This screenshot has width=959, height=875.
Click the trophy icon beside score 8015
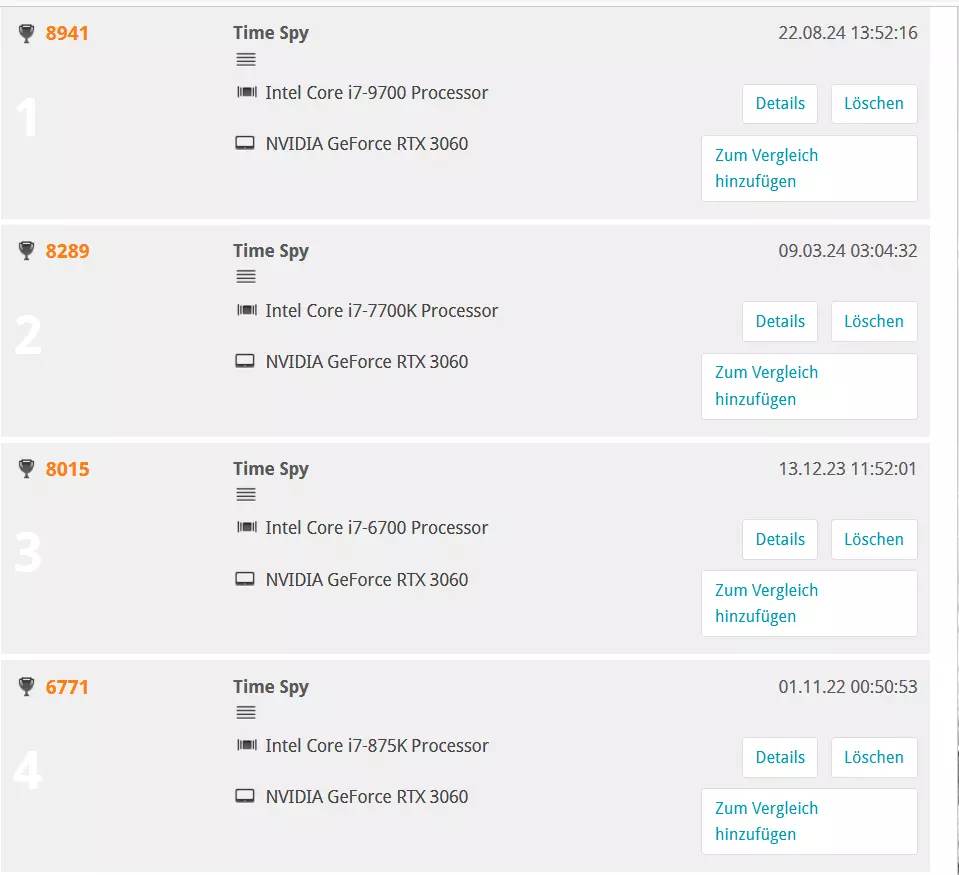26,469
